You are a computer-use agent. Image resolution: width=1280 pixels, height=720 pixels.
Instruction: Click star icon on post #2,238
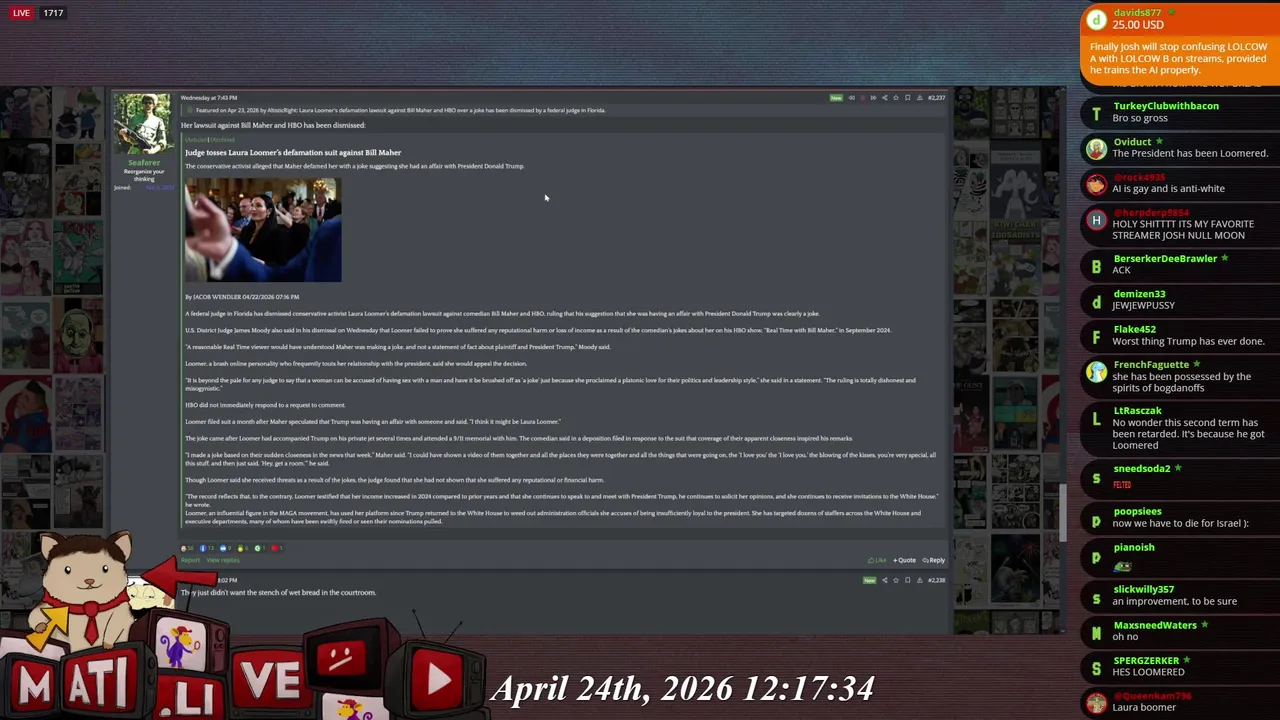click(896, 580)
